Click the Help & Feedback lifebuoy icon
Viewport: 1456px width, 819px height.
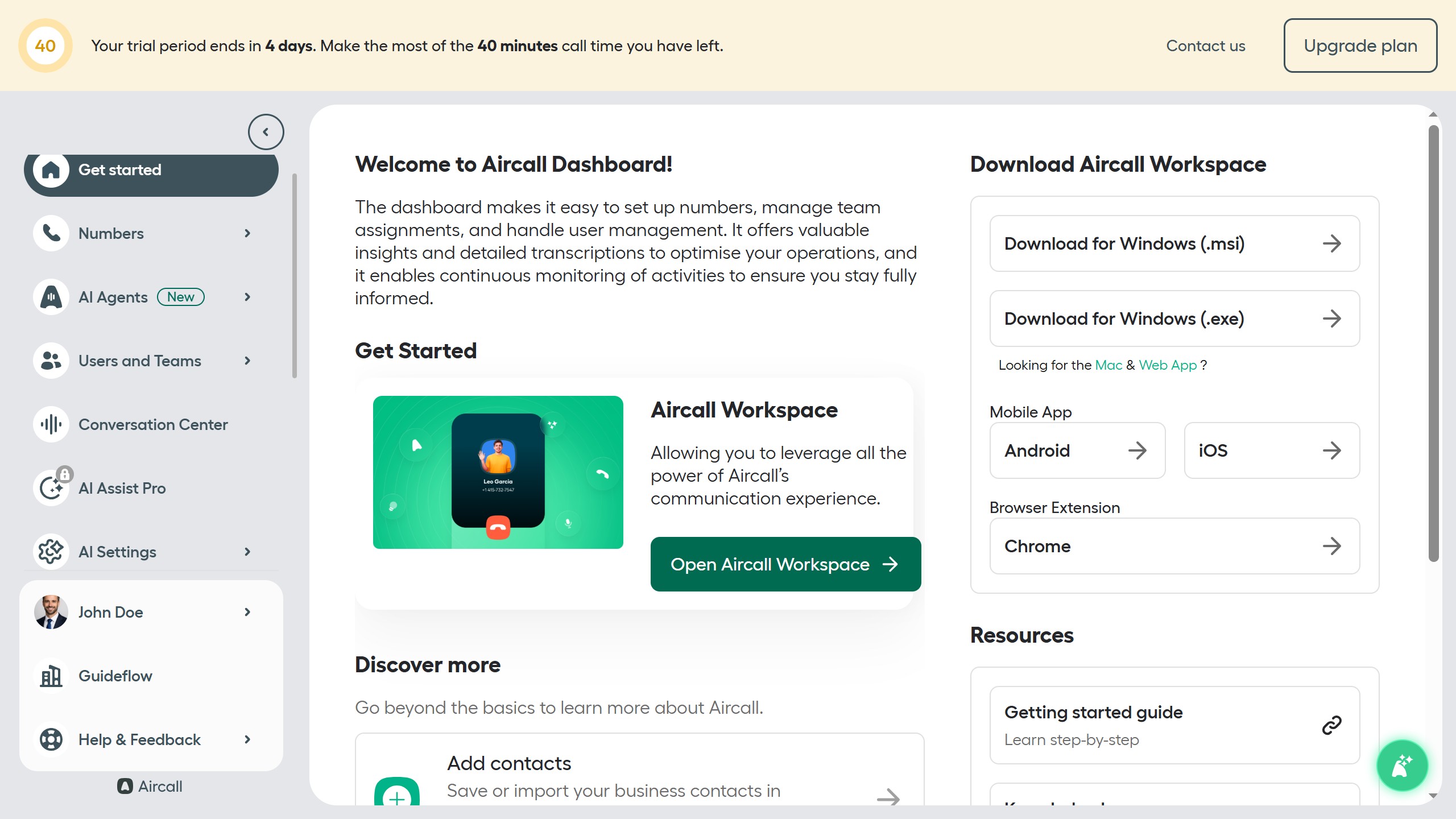(51, 739)
